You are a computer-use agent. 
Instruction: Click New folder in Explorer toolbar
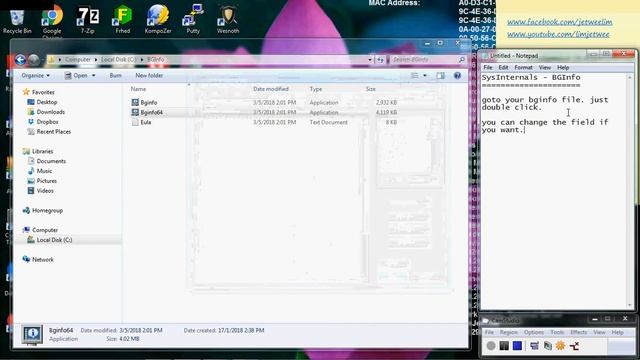[149, 76]
